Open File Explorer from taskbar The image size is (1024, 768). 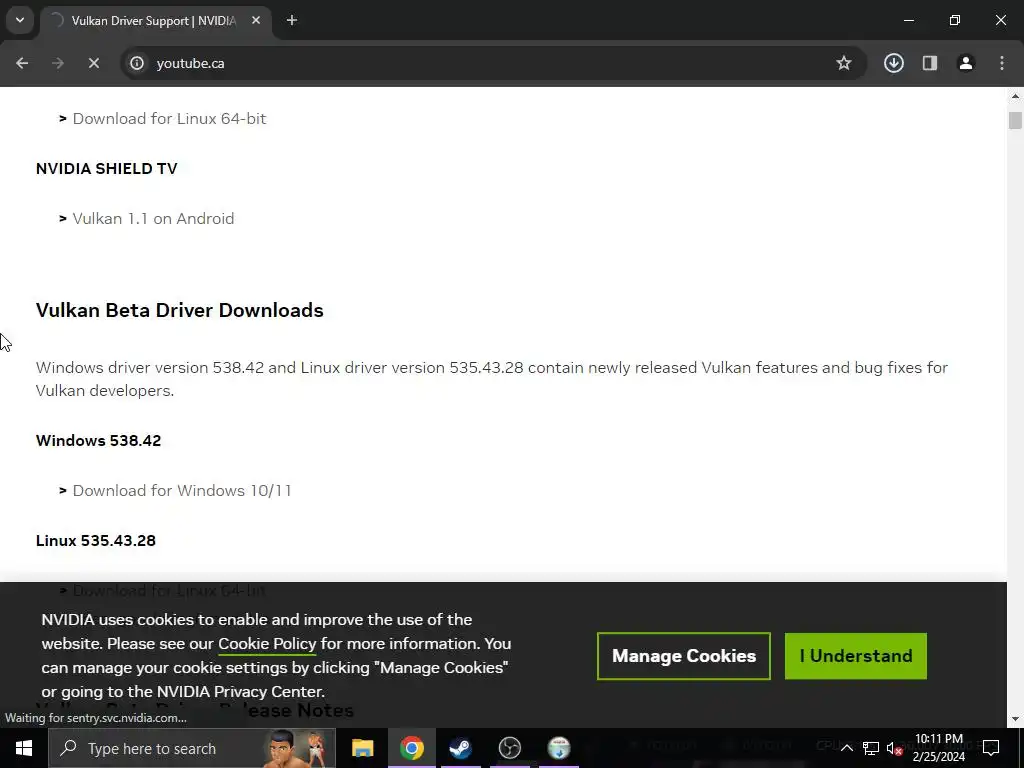coord(362,748)
